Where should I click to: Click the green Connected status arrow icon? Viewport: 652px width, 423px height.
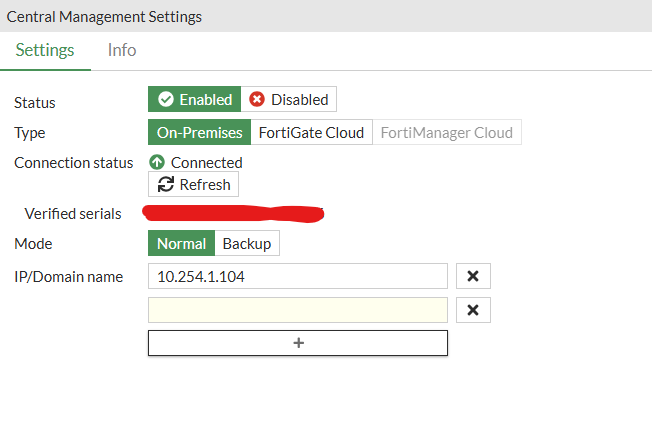(x=157, y=162)
